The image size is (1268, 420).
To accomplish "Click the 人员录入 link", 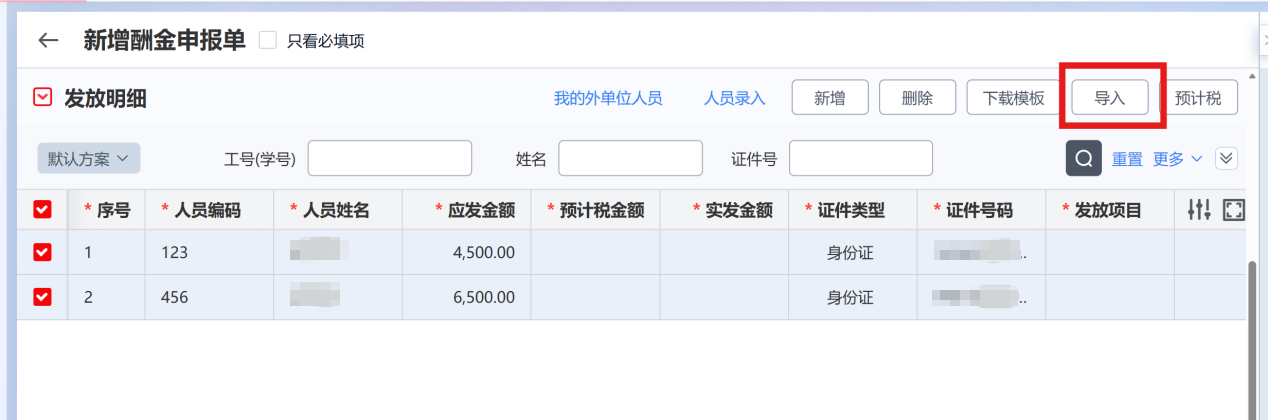I will (x=734, y=98).
